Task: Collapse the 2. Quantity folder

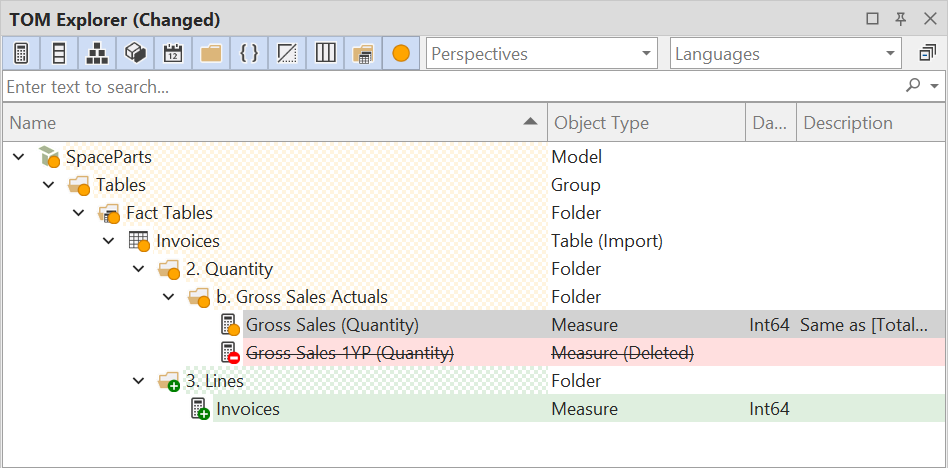Action: 139,269
